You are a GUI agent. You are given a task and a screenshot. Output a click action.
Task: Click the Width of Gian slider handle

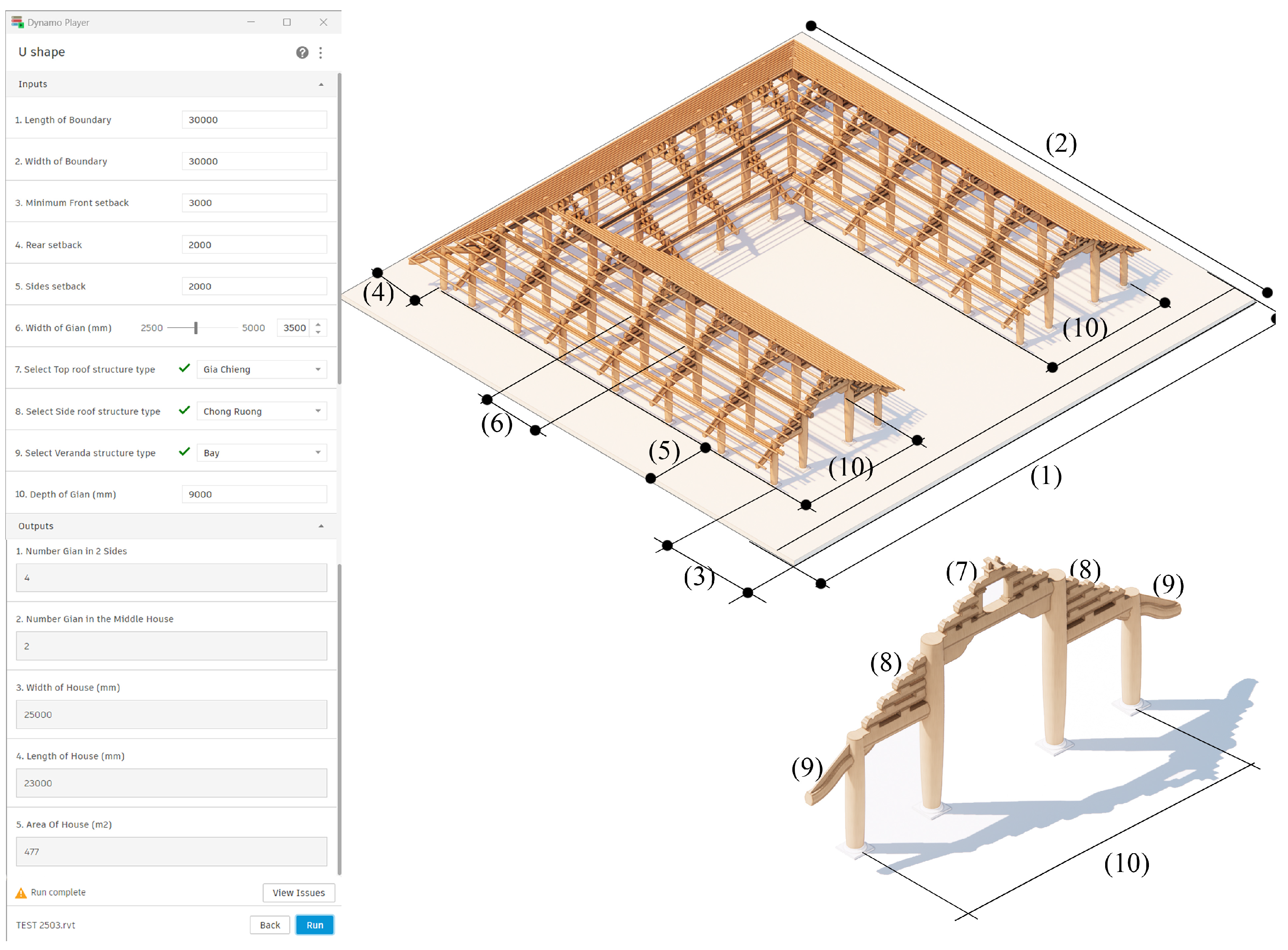(x=196, y=328)
